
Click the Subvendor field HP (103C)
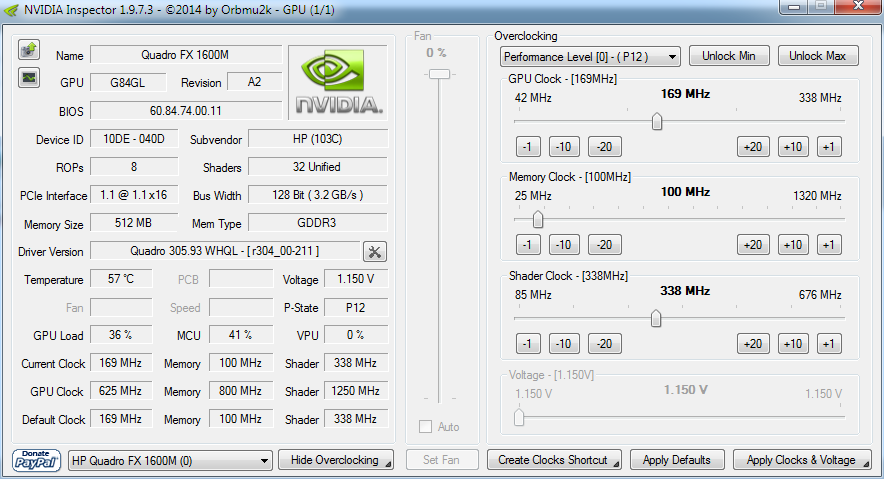click(x=318, y=139)
